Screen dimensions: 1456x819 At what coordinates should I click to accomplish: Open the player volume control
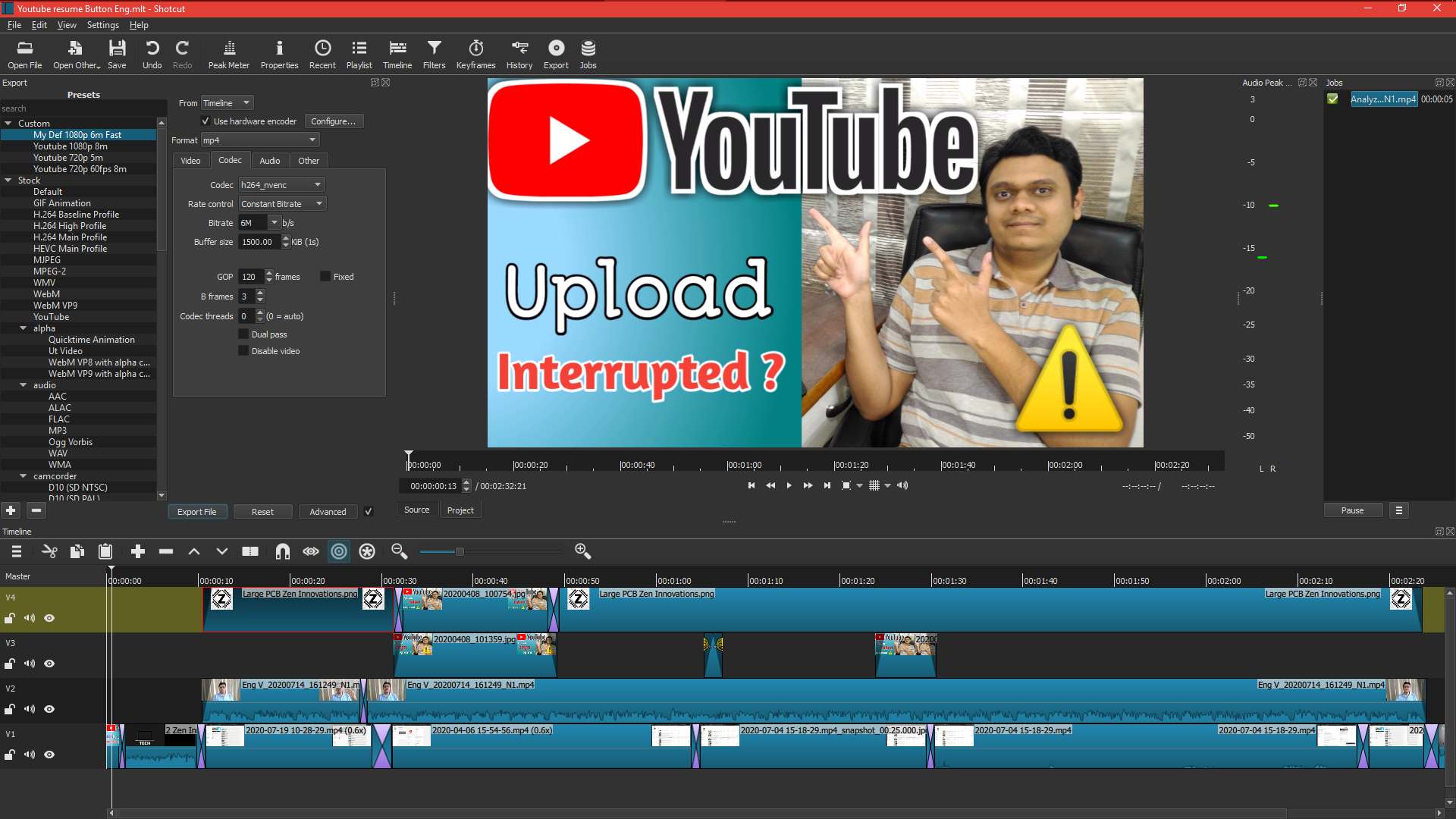tap(902, 485)
